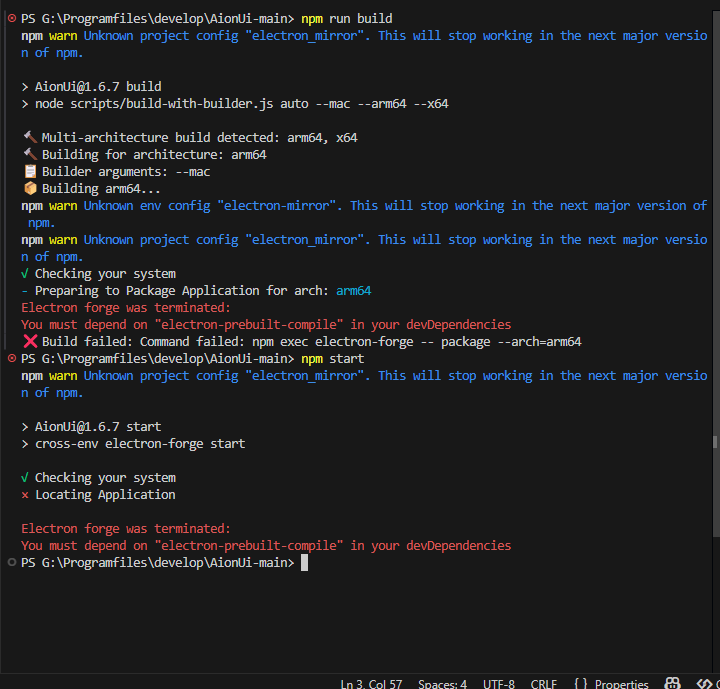Click the red X emoji before Build failed
The width and height of the screenshot is (720, 689).
30,342
